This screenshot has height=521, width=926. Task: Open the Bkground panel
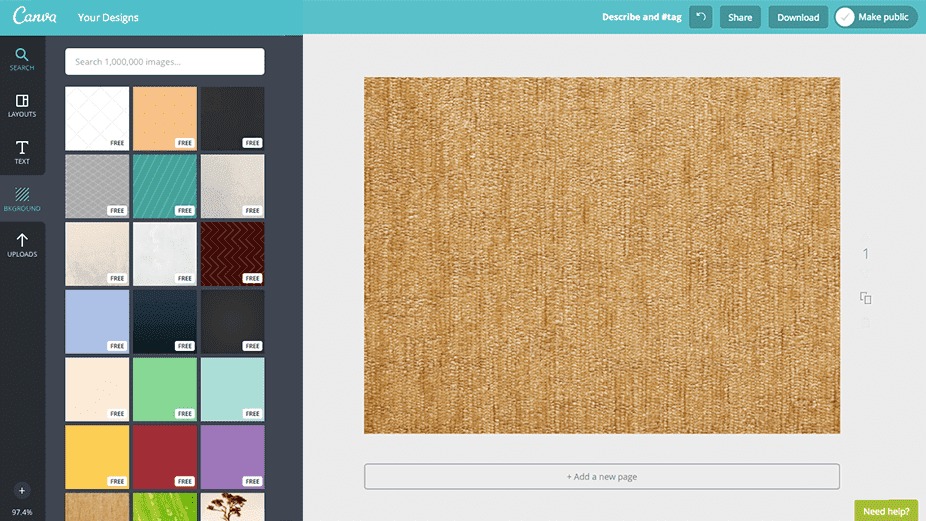pos(22,199)
